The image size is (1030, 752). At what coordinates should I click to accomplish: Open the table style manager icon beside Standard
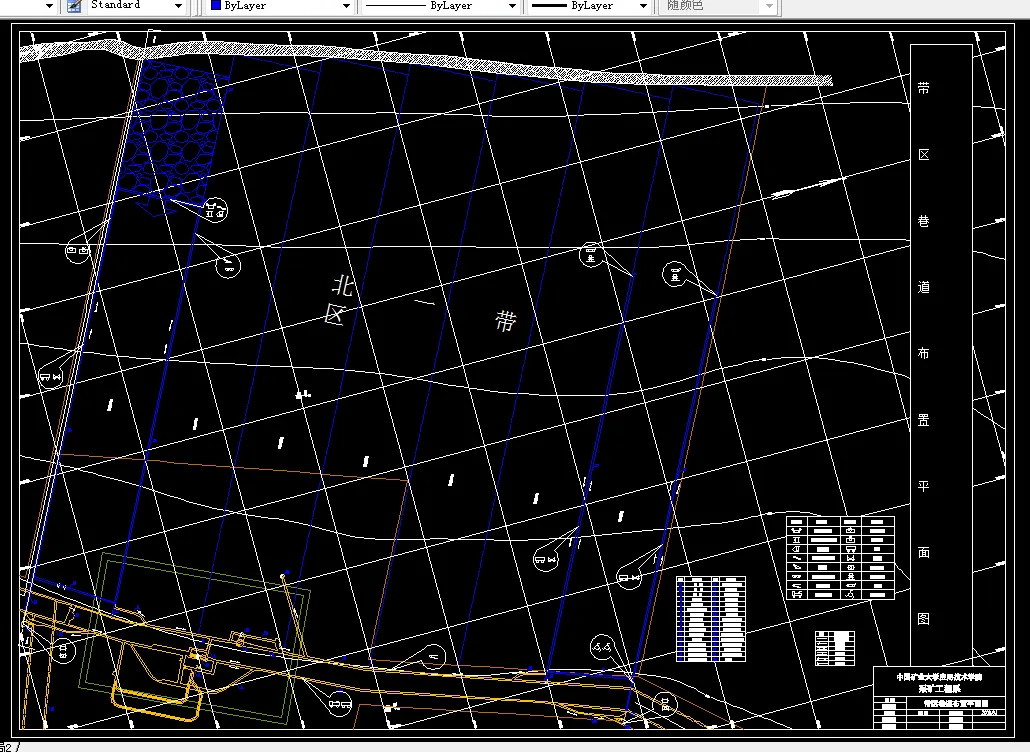74,6
